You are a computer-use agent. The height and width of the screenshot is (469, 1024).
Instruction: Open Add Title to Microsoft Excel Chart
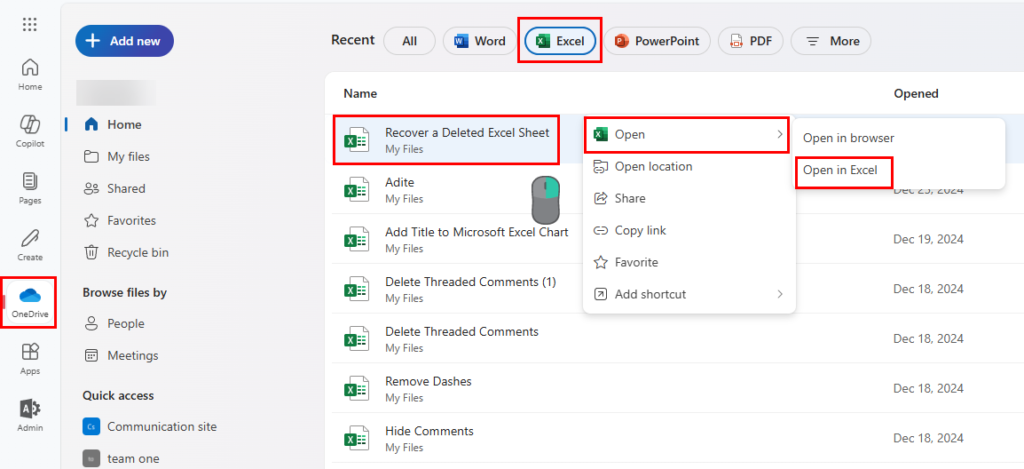pos(477,232)
